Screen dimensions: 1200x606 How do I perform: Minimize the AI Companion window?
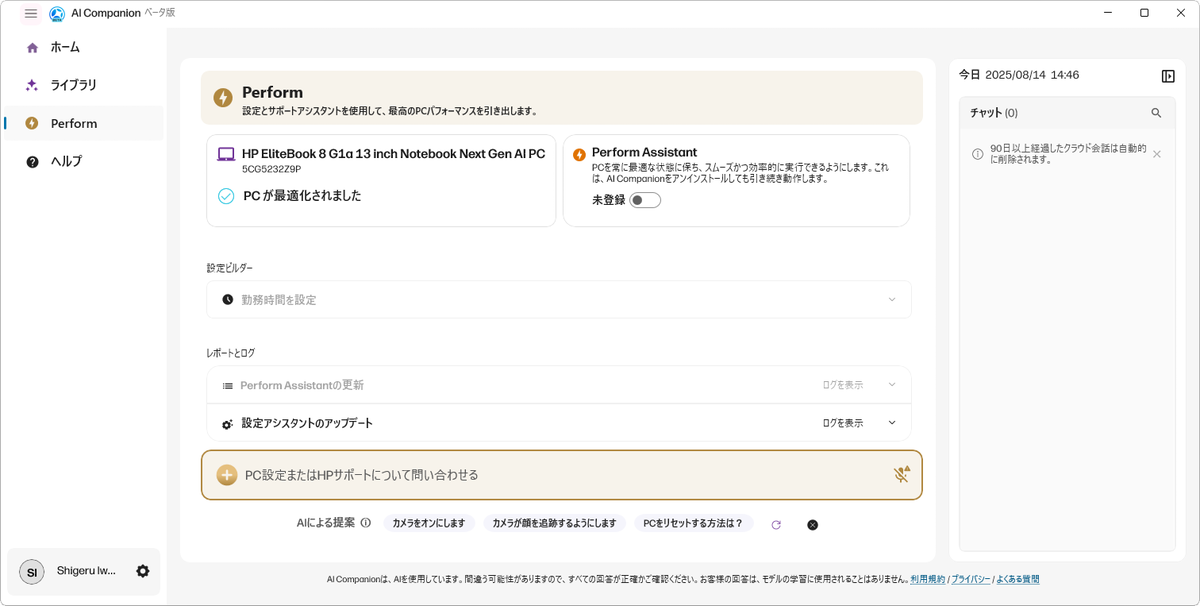(x=1109, y=13)
